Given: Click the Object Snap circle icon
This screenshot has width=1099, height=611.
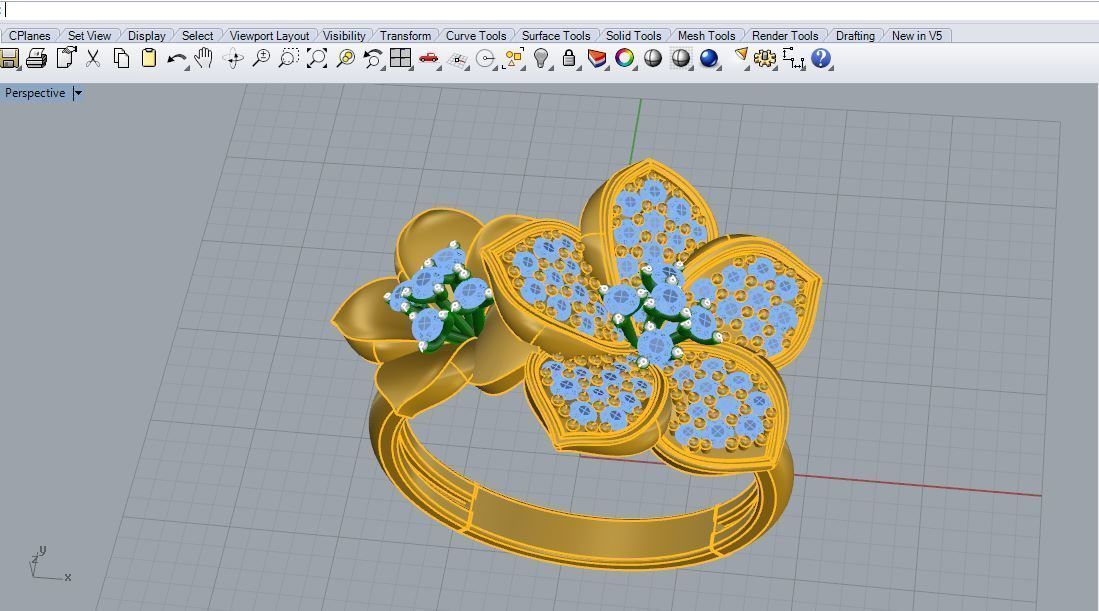Looking at the screenshot, I should [485, 59].
